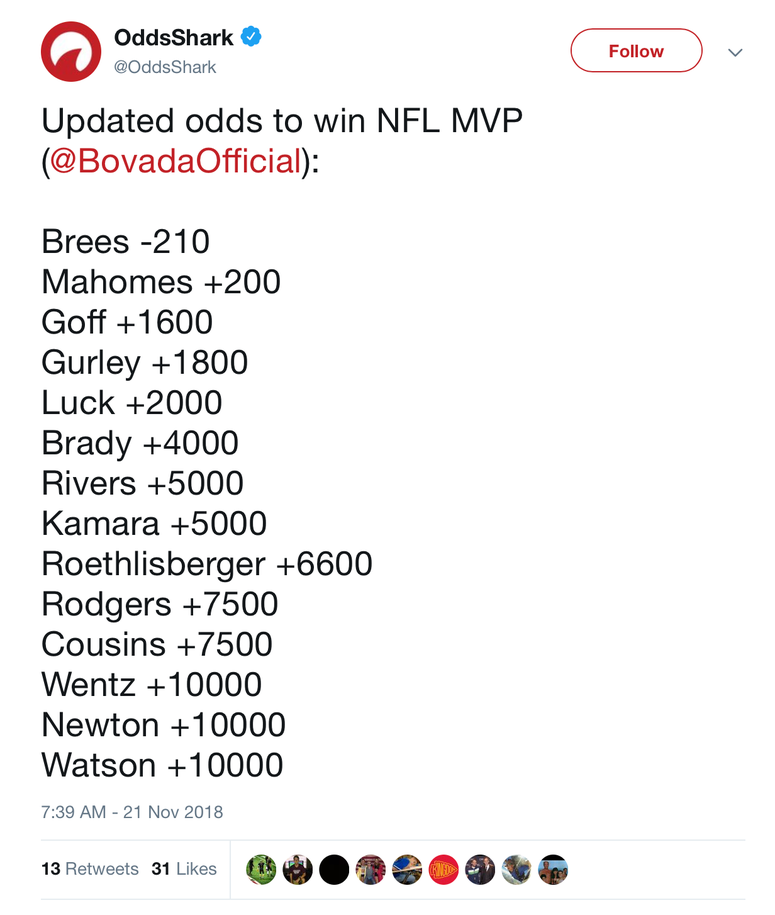Open the first liker avatar with green football field

[261, 869]
